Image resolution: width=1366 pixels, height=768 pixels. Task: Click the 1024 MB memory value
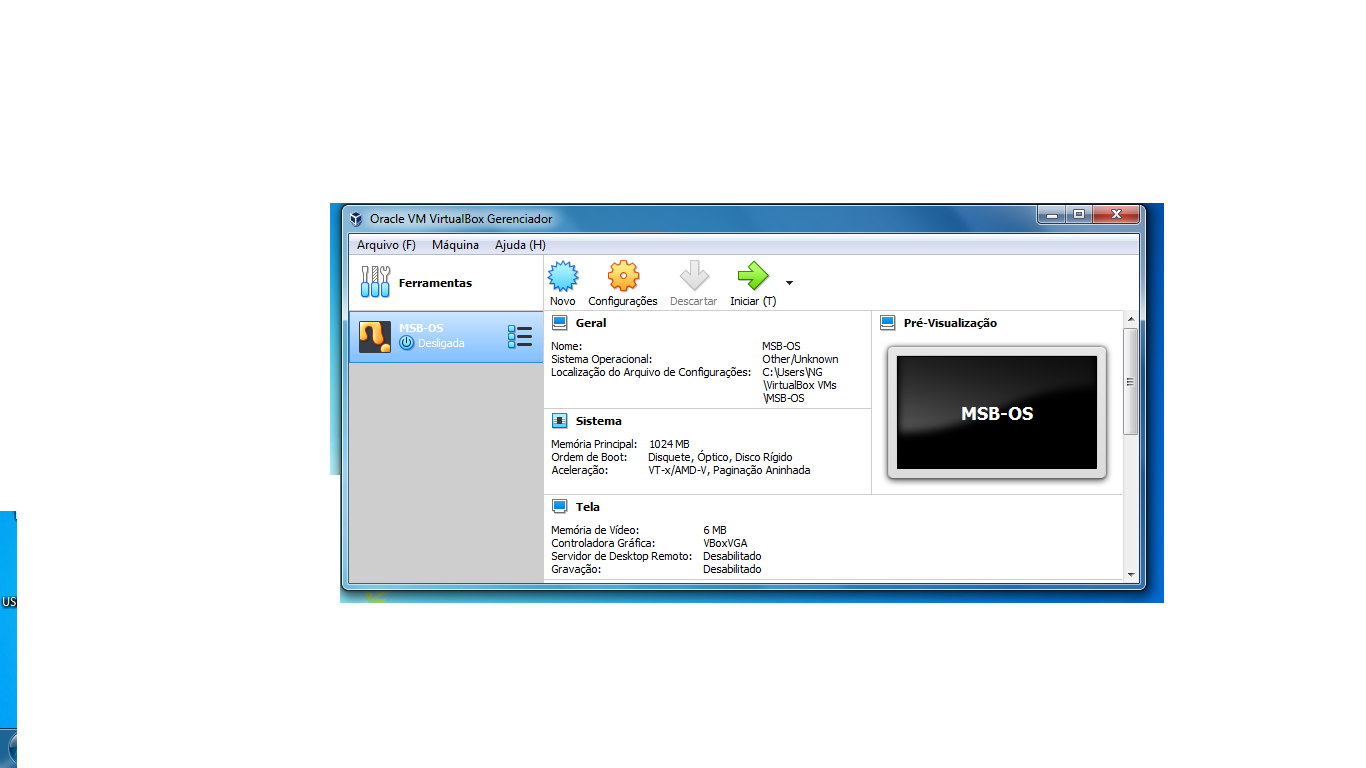point(669,444)
